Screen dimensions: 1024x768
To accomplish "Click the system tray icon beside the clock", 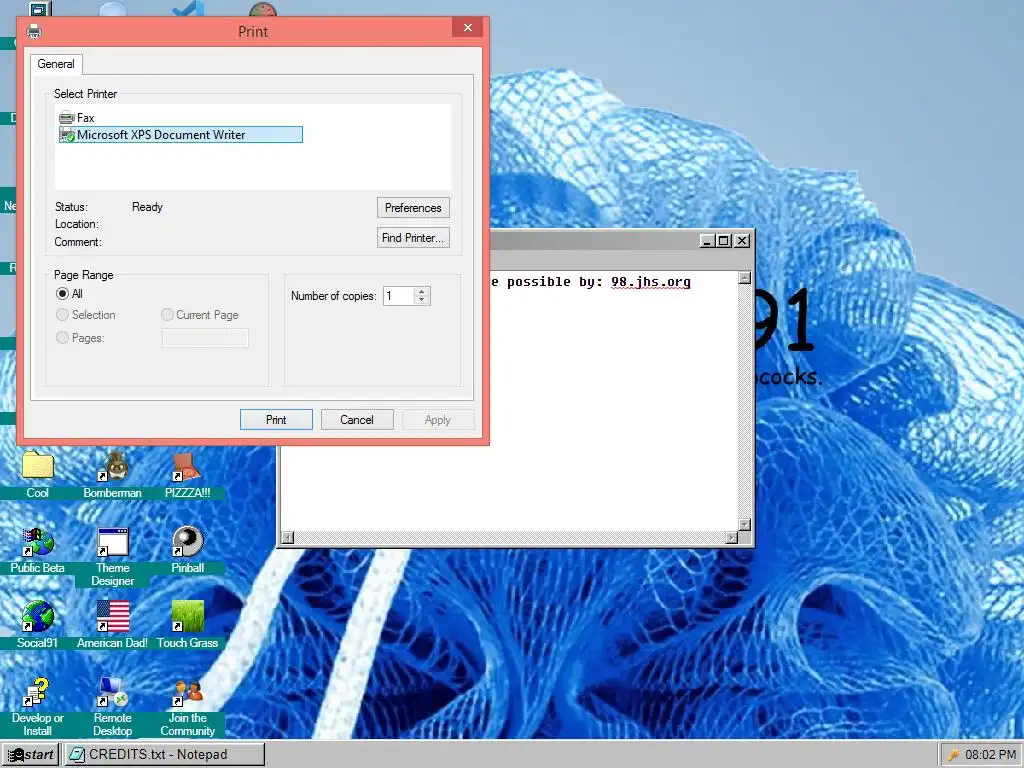I will [x=953, y=755].
